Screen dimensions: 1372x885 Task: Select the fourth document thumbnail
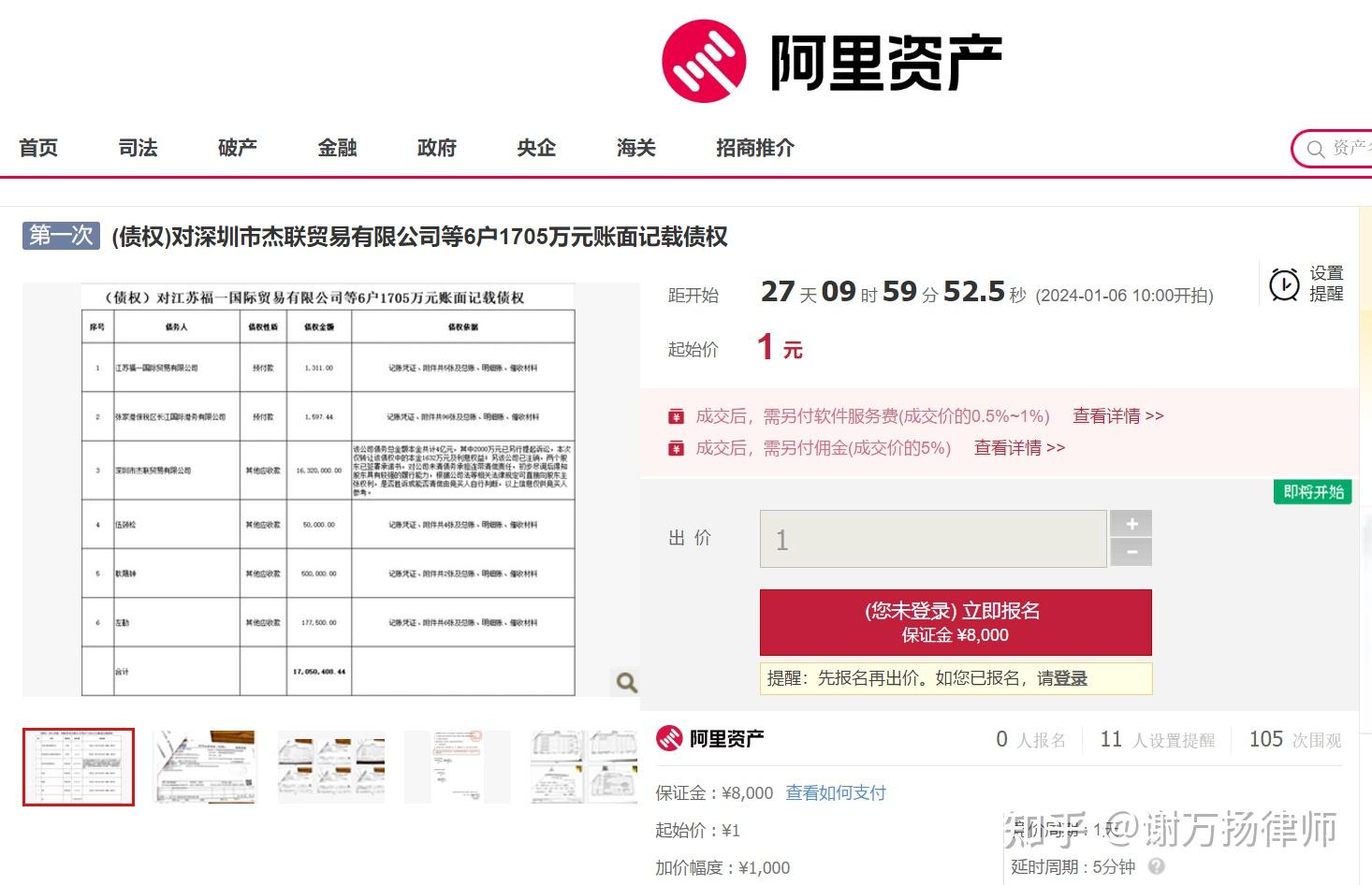point(458,767)
